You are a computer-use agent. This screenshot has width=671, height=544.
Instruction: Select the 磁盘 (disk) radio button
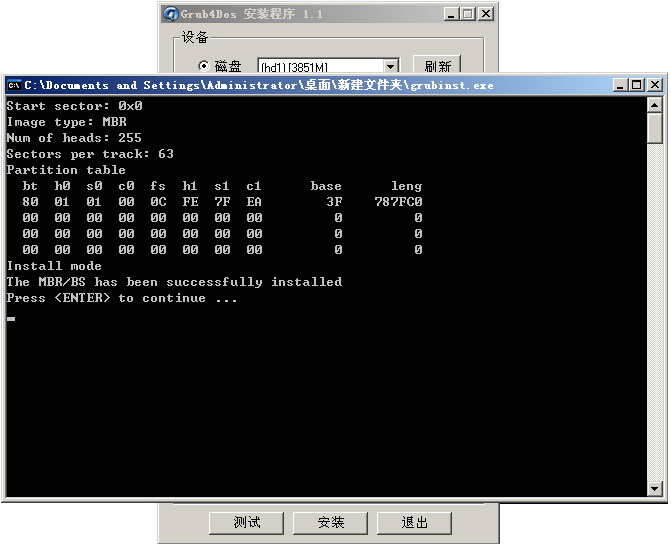(x=204, y=66)
